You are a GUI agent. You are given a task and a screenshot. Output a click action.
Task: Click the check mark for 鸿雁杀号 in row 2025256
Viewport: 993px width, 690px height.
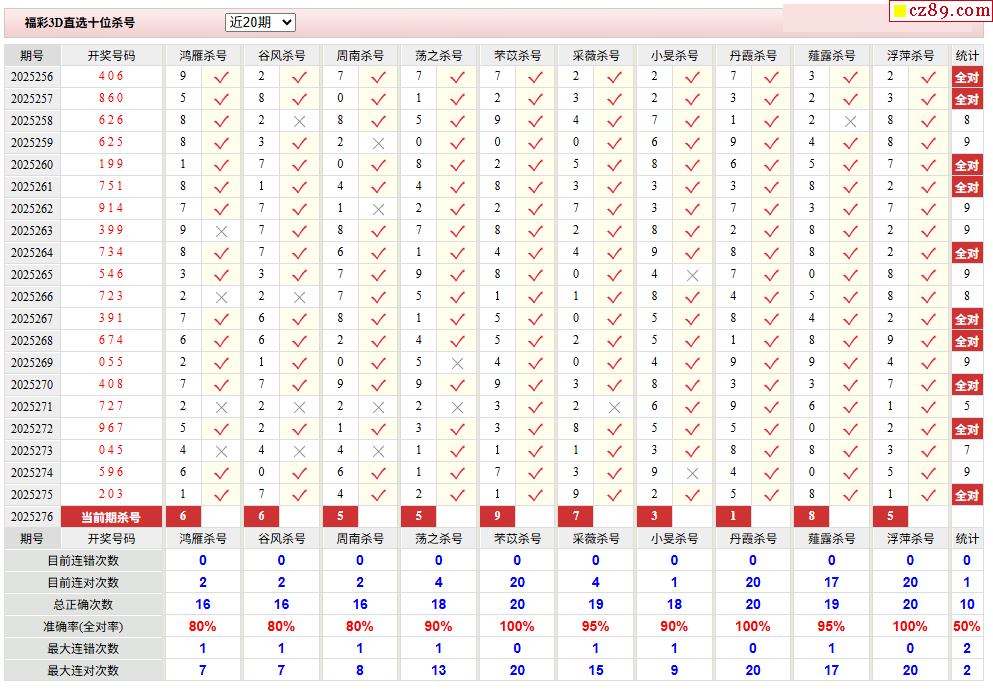coord(221,77)
